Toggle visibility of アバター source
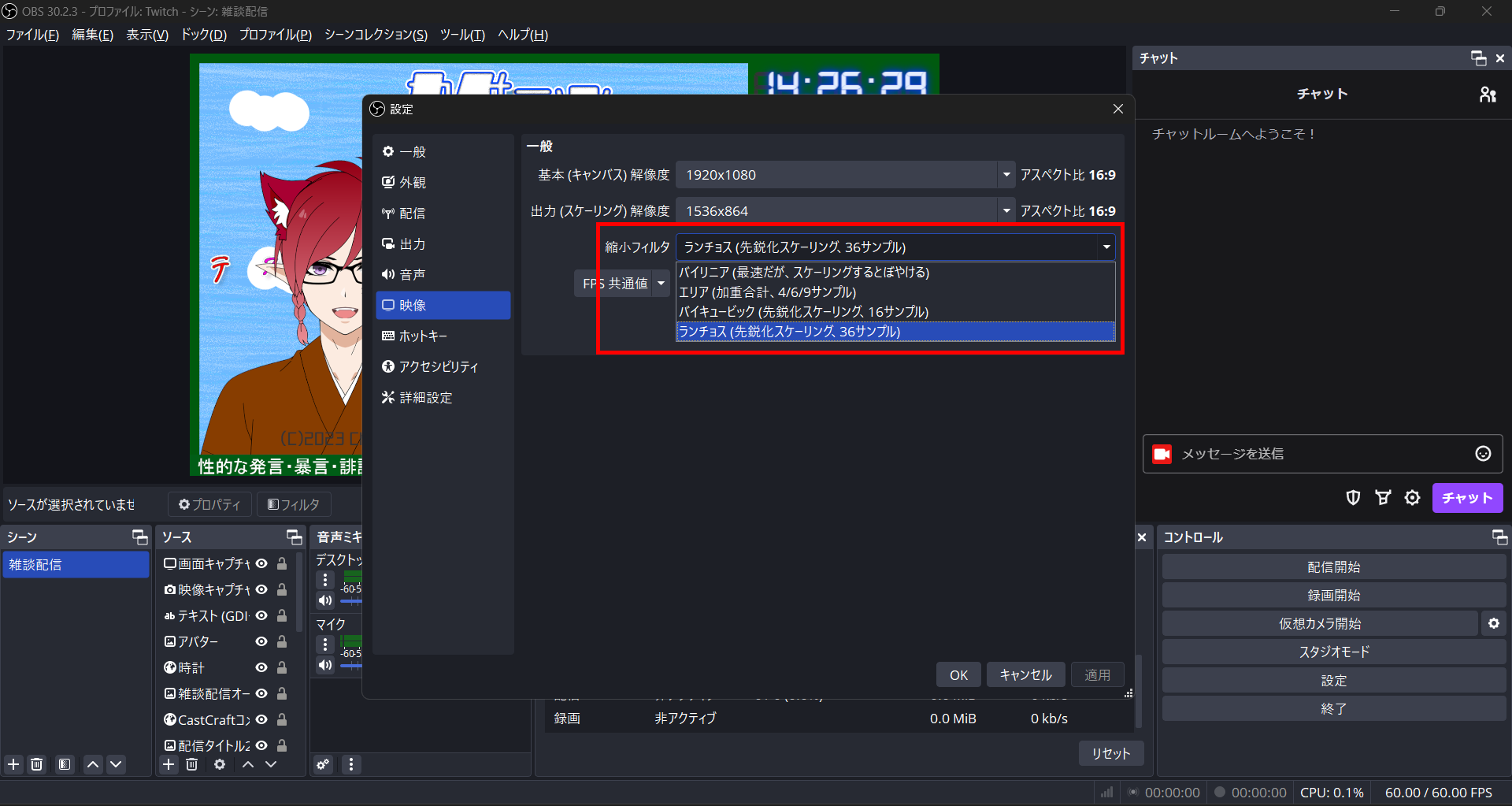The height and width of the screenshot is (806, 1512). 261,641
